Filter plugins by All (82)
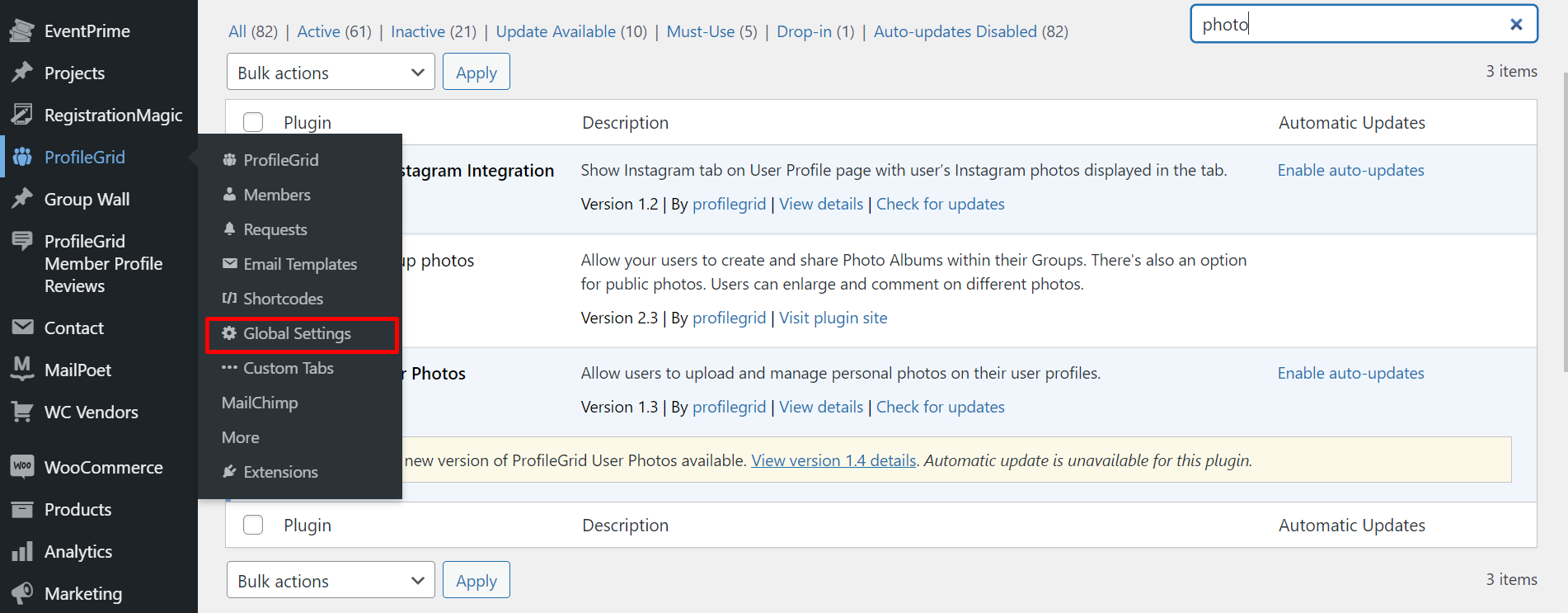The height and width of the screenshot is (613, 1568). click(253, 31)
